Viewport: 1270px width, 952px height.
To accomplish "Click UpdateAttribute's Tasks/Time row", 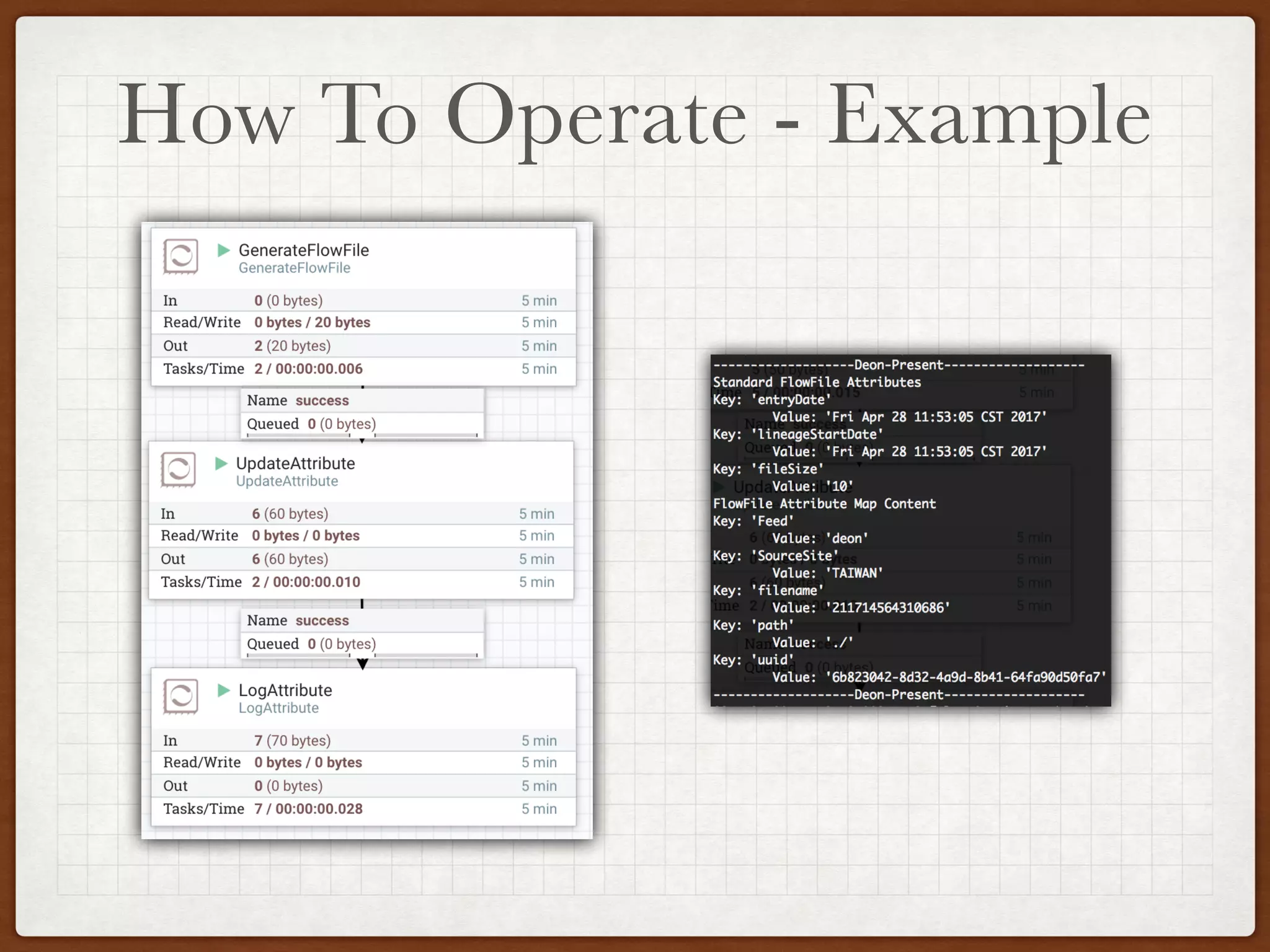I will pyautogui.click(x=361, y=582).
